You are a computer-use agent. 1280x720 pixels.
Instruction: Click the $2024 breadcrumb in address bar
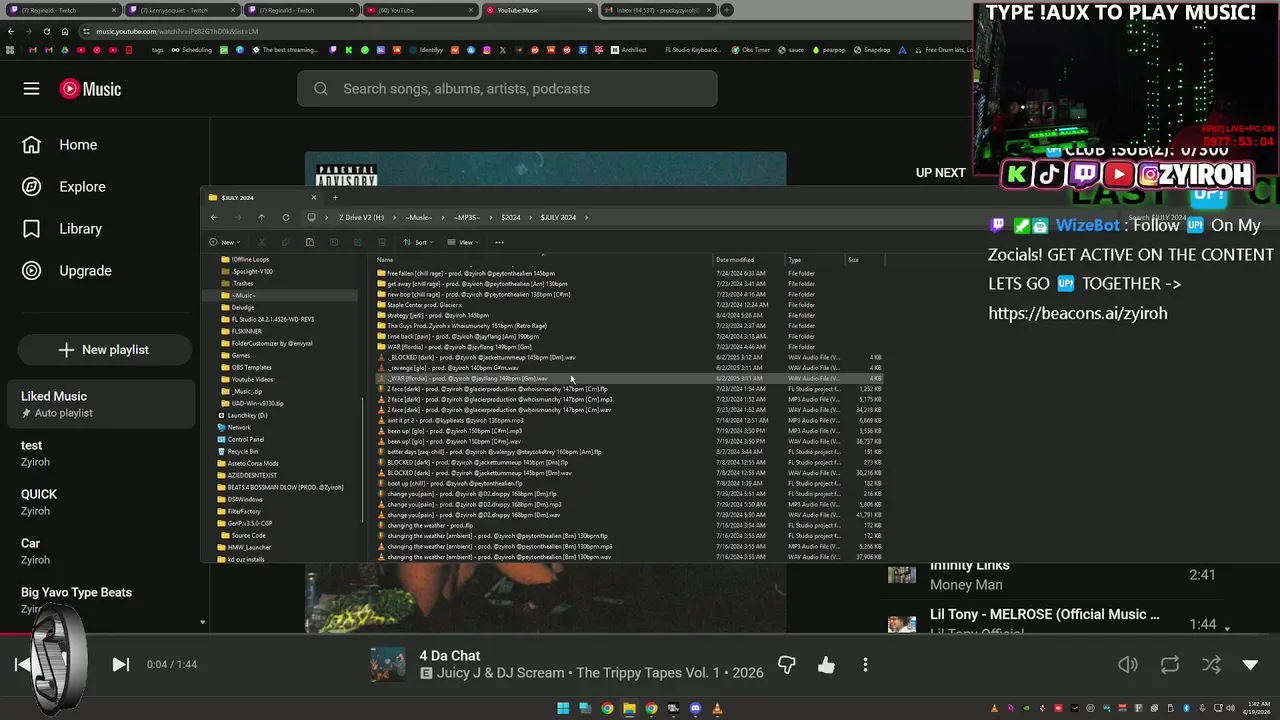pos(511,217)
